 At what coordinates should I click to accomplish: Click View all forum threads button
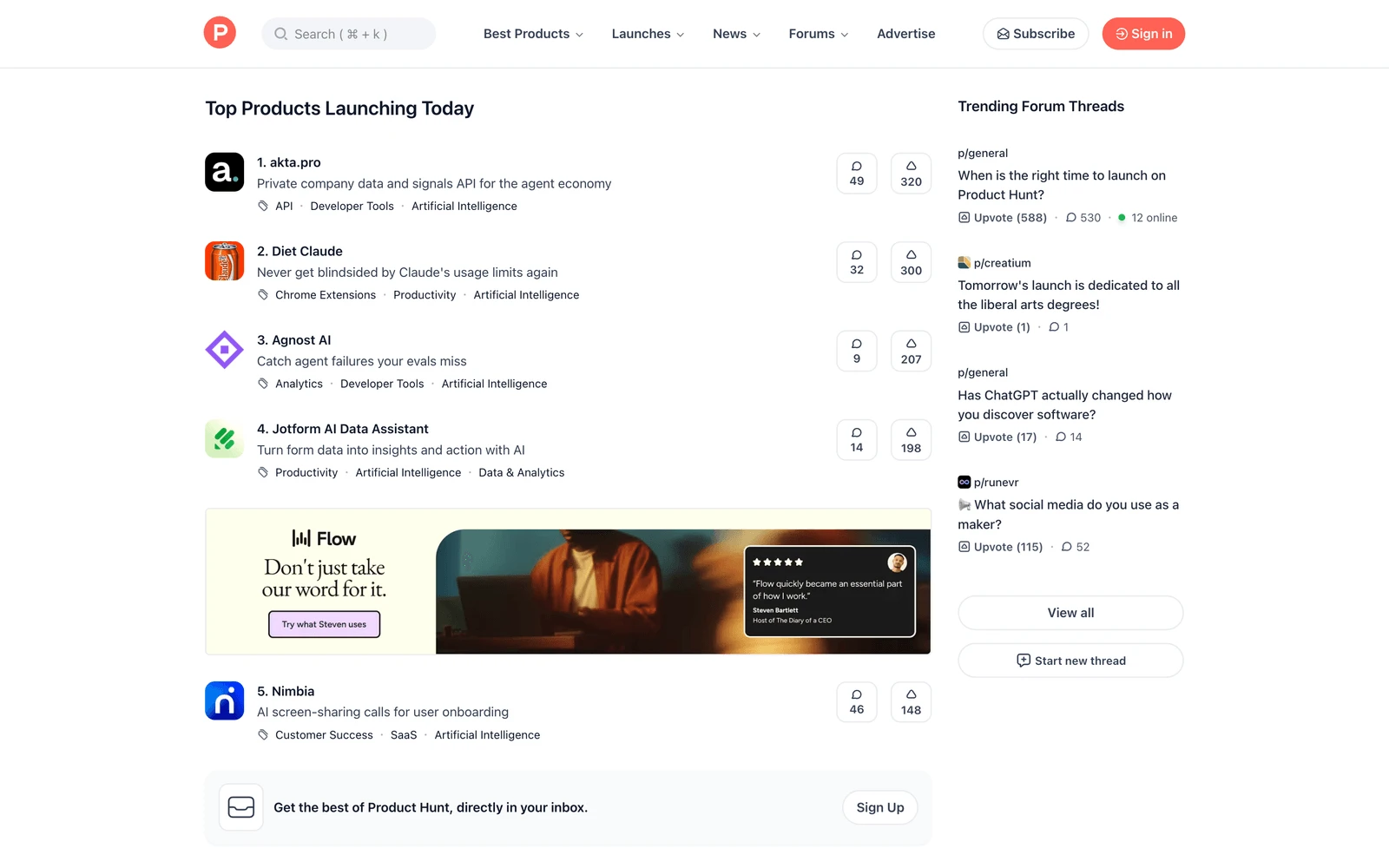1070,613
